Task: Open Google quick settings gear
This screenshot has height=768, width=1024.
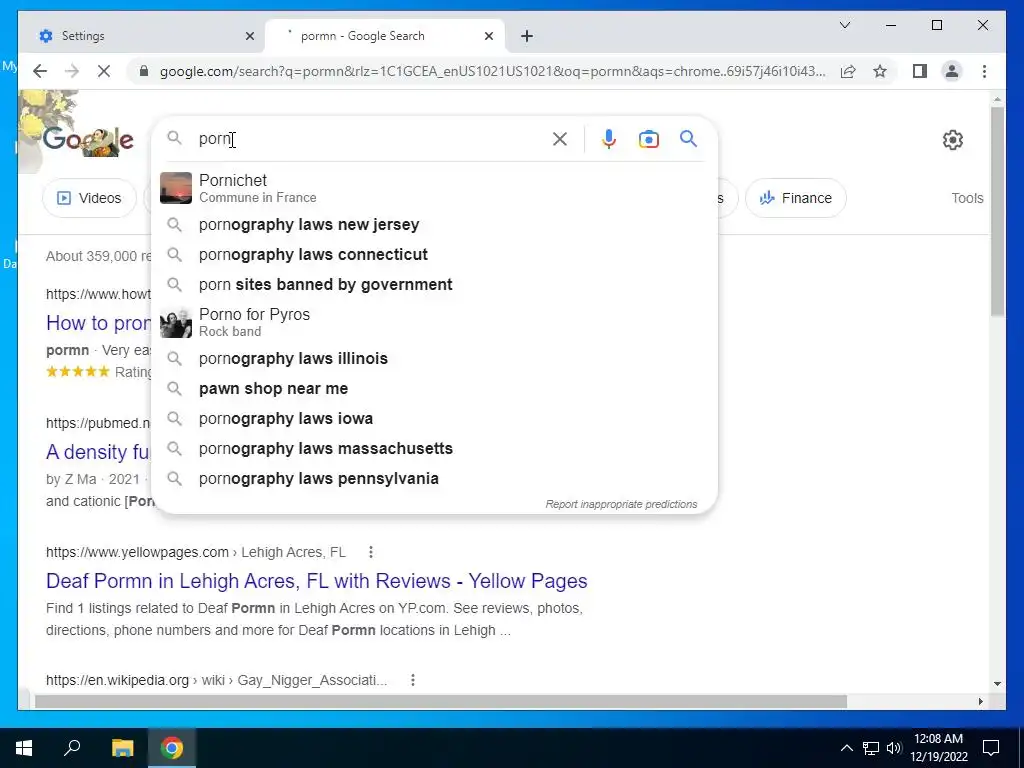Action: point(953,140)
